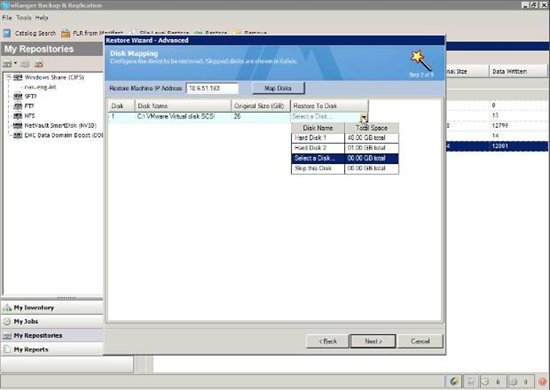Click the 12799 data written cell
550x390 pixels.
pyautogui.click(x=500, y=126)
